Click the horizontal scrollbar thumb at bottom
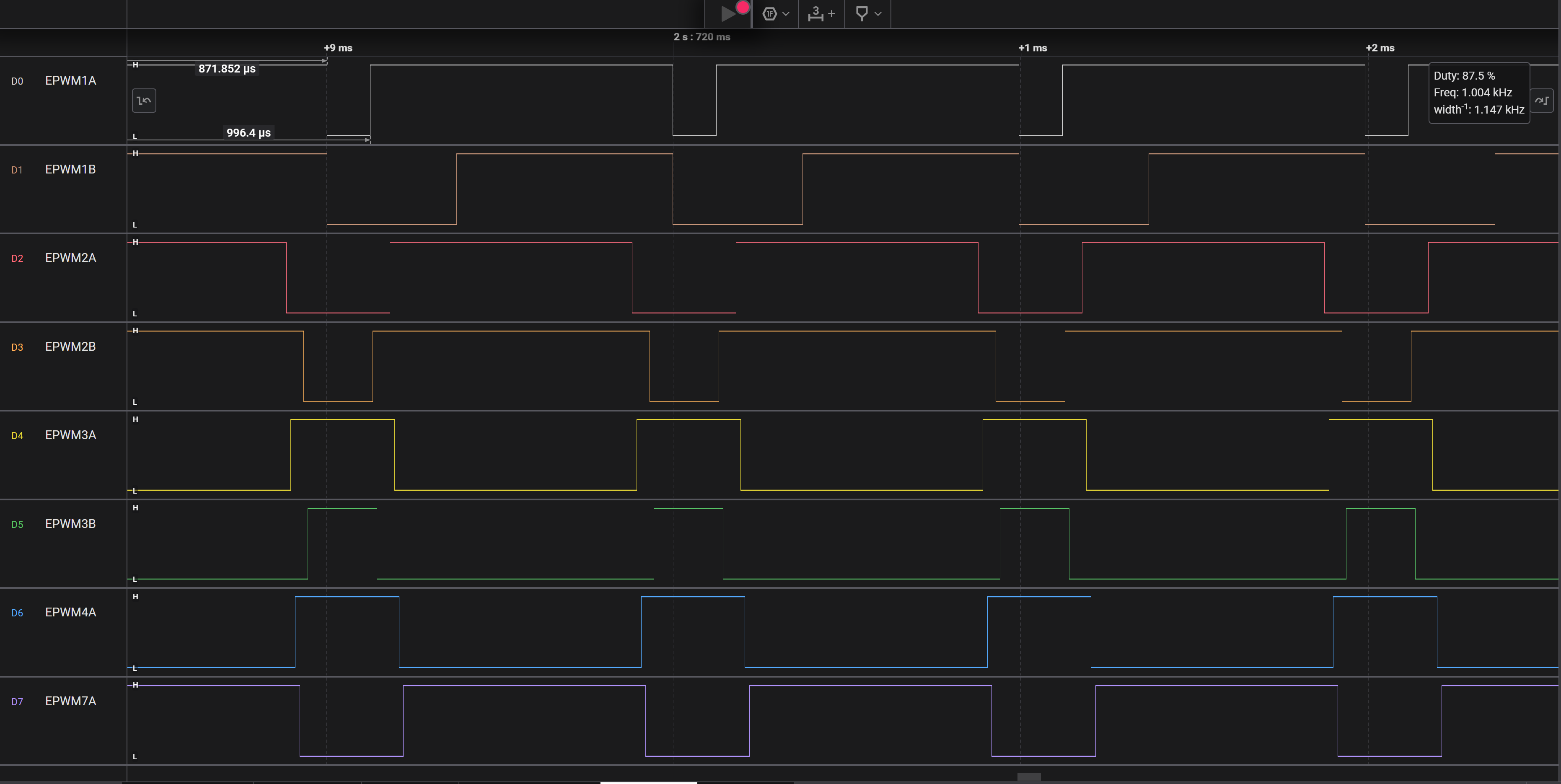Image resolution: width=1561 pixels, height=784 pixels. coord(1029,777)
